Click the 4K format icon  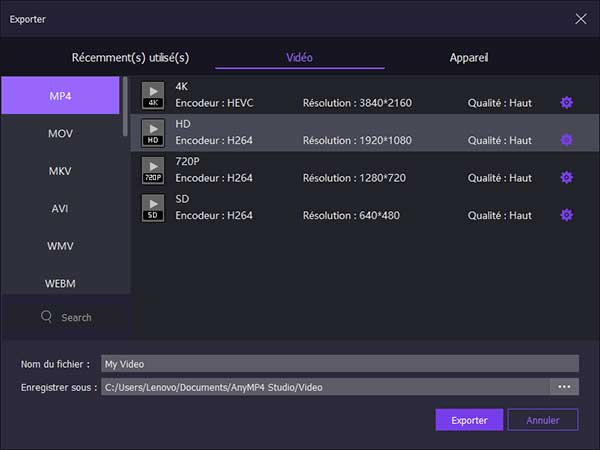point(152,96)
